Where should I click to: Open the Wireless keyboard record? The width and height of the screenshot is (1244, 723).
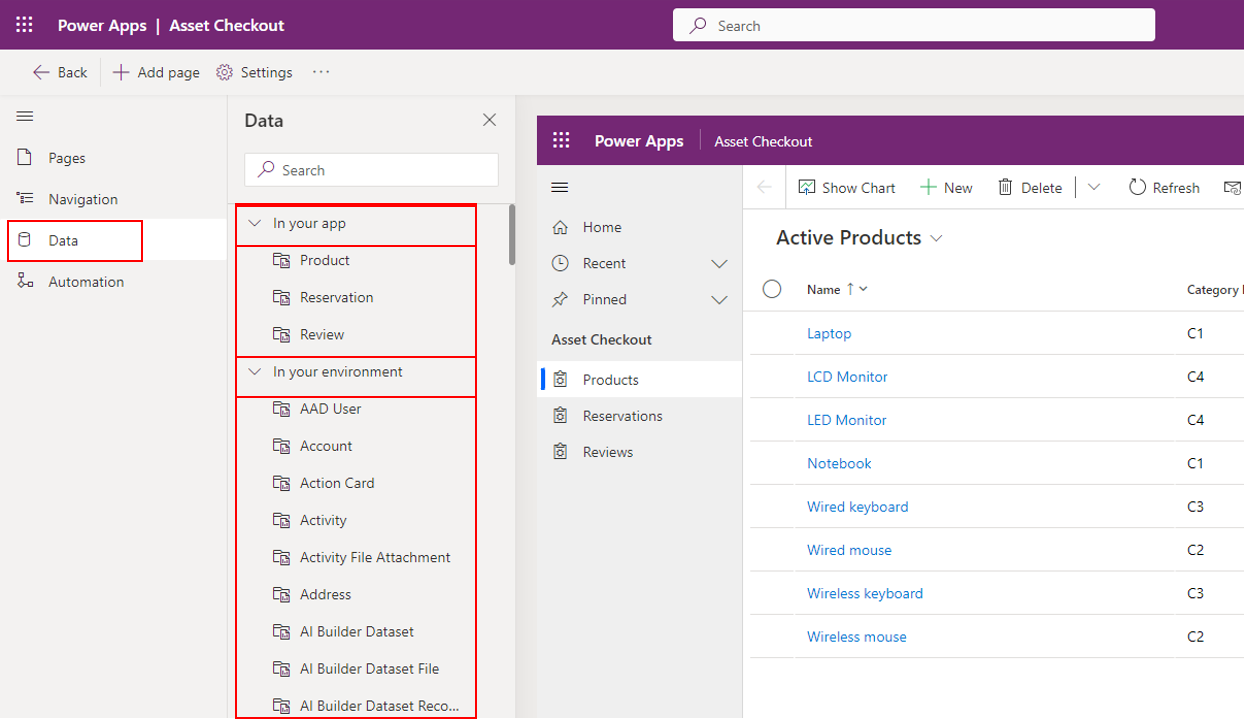click(865, 593)
